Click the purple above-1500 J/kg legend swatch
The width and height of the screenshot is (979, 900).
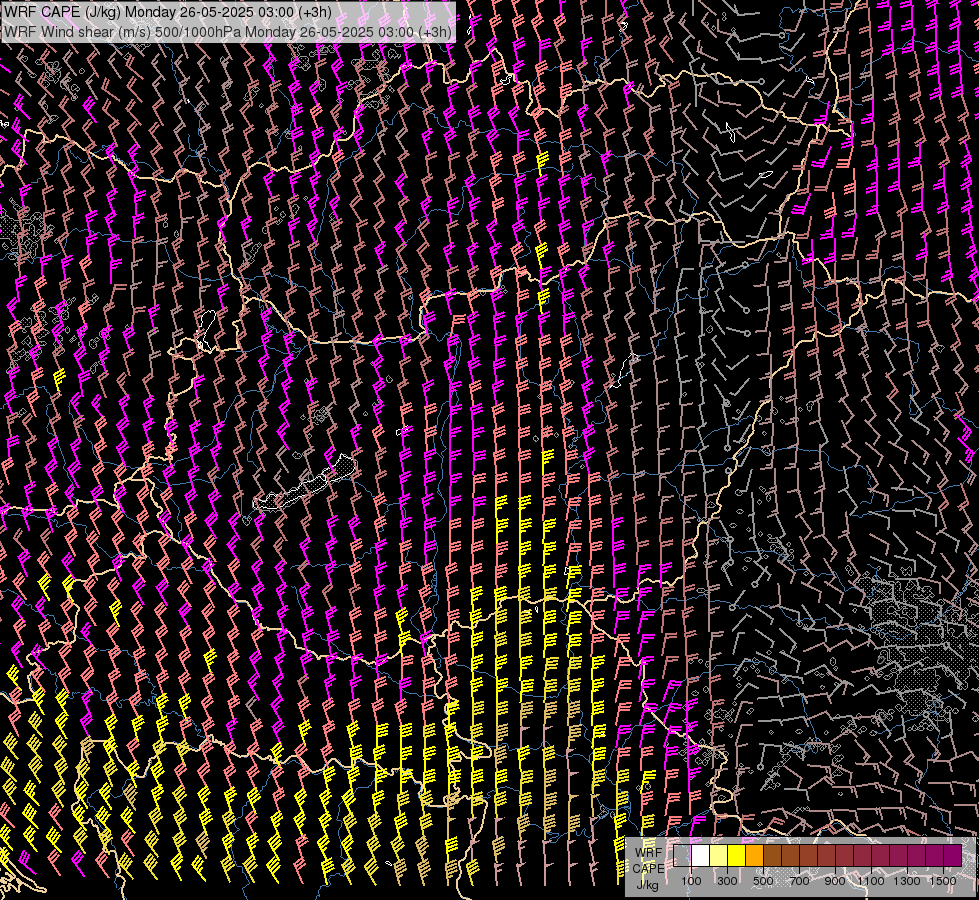[953, 856]
